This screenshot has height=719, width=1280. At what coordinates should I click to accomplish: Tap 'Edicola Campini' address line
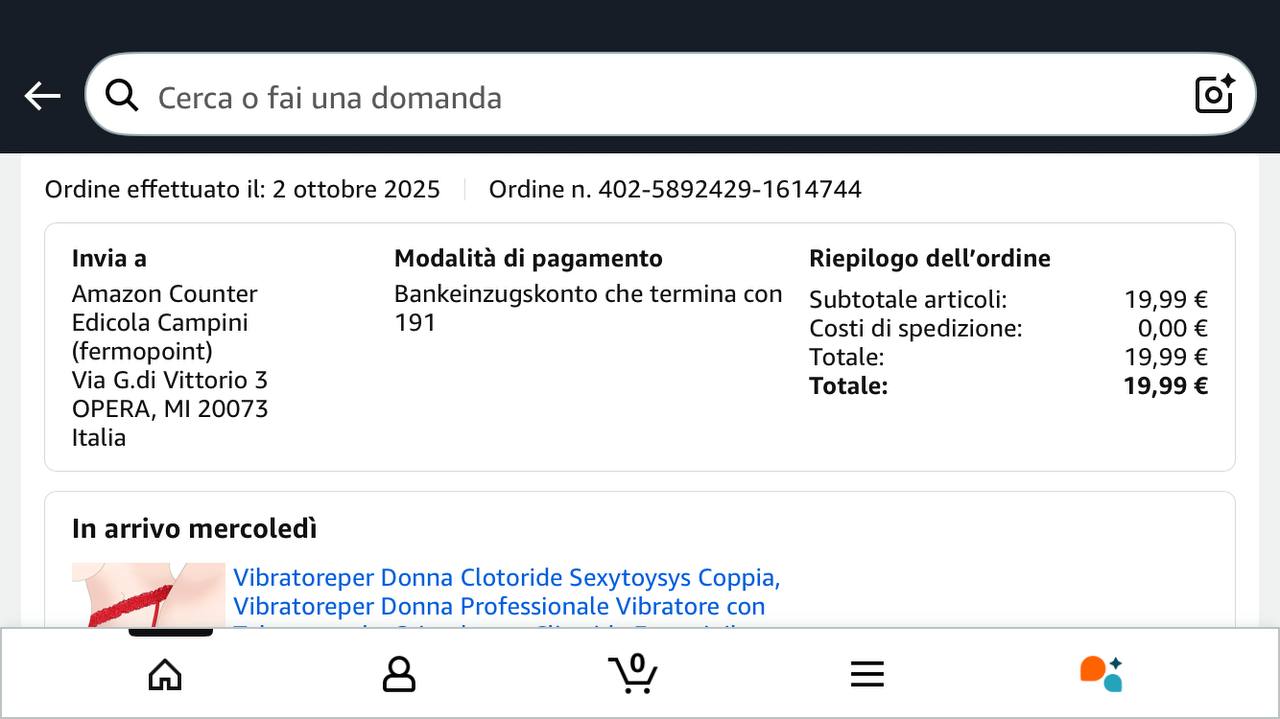click(x=160, y=323)
